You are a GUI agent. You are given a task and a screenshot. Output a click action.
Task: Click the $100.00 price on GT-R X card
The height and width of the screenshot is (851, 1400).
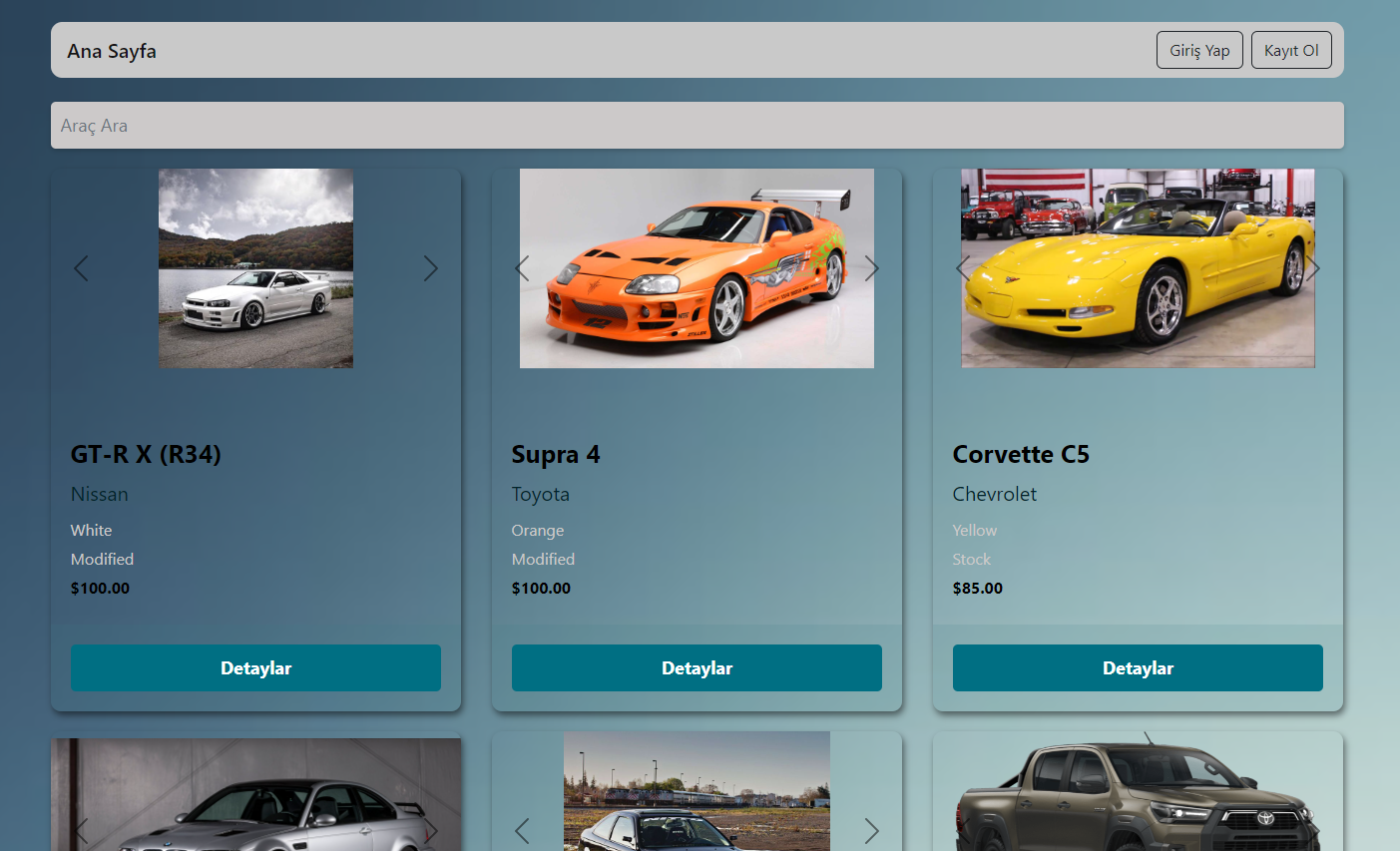click(x=101, y=589)
